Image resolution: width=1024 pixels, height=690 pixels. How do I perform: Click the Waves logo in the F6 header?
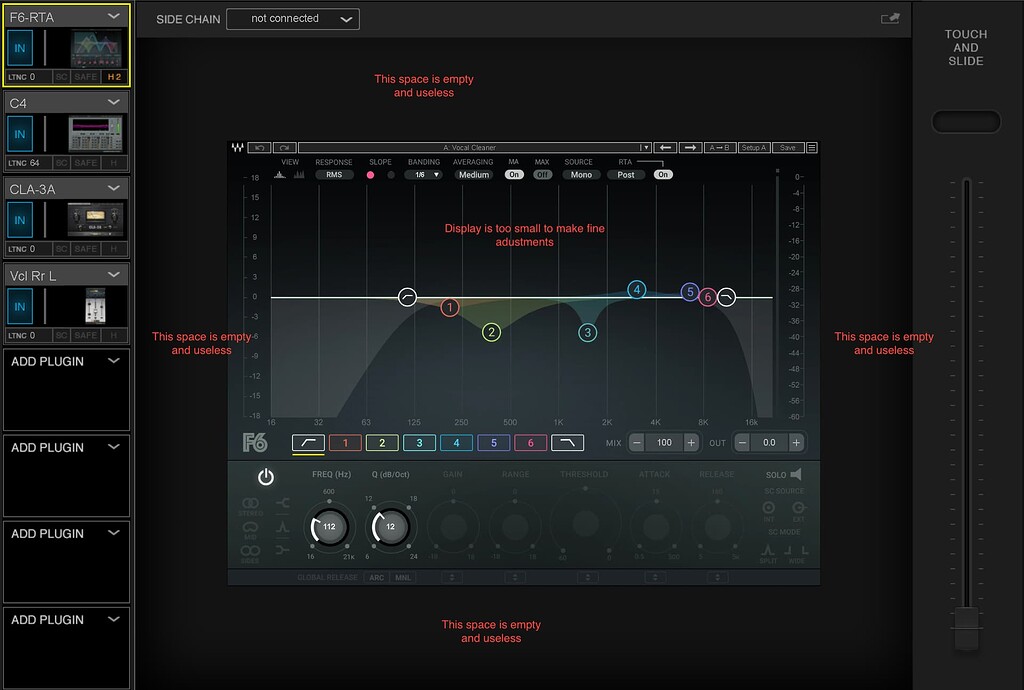[x=236, y=147]
